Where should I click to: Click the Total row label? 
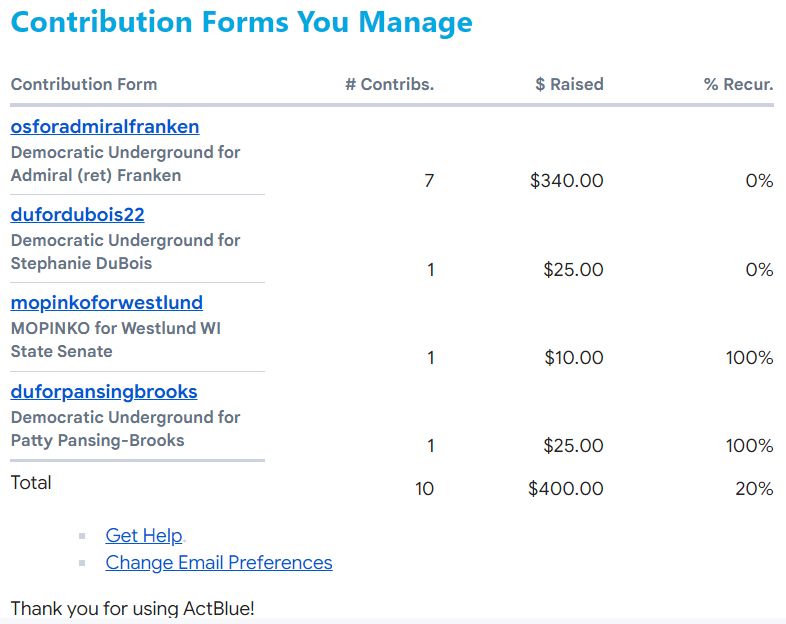coord(31,483)
